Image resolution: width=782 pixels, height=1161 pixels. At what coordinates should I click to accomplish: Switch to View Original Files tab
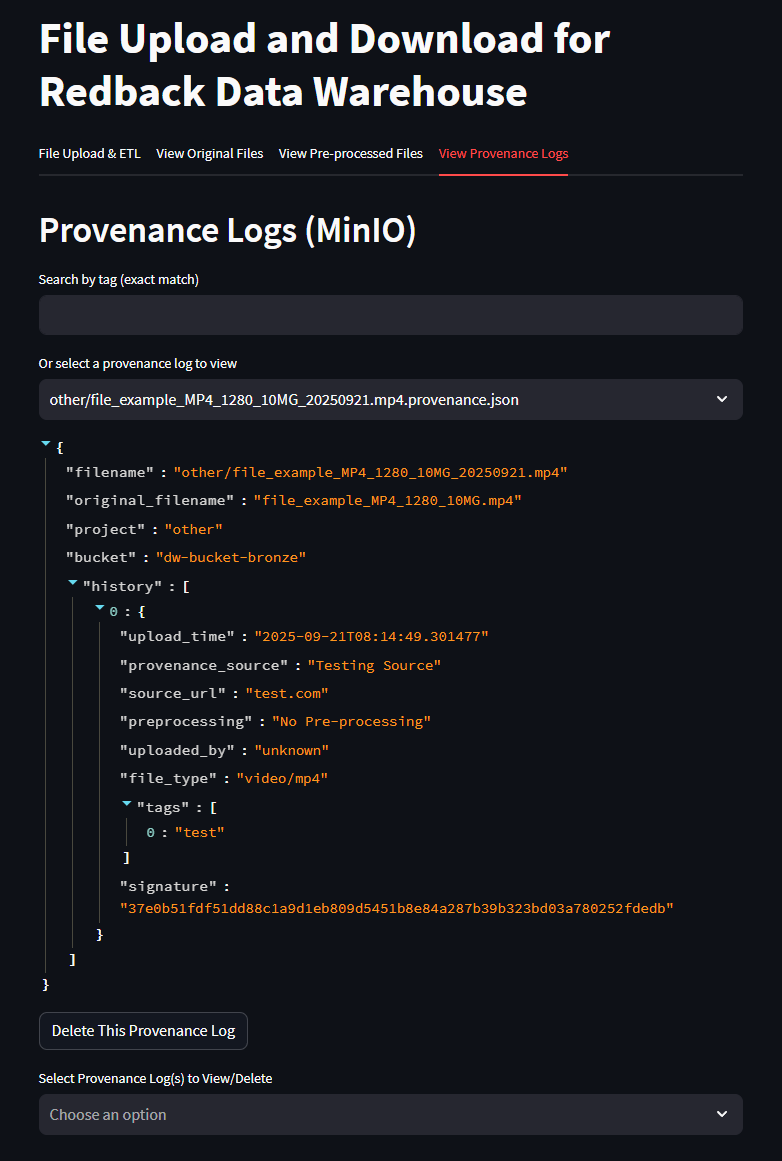pyautogui.click(x=210, y=153)
